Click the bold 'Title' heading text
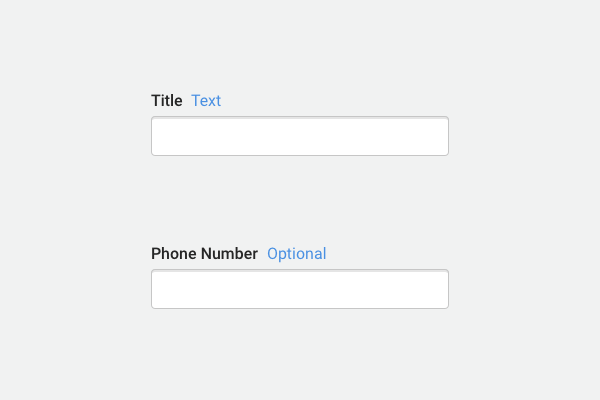Image resolution: width=600 pixels, height=400 pixels. [x=166, y=100]
